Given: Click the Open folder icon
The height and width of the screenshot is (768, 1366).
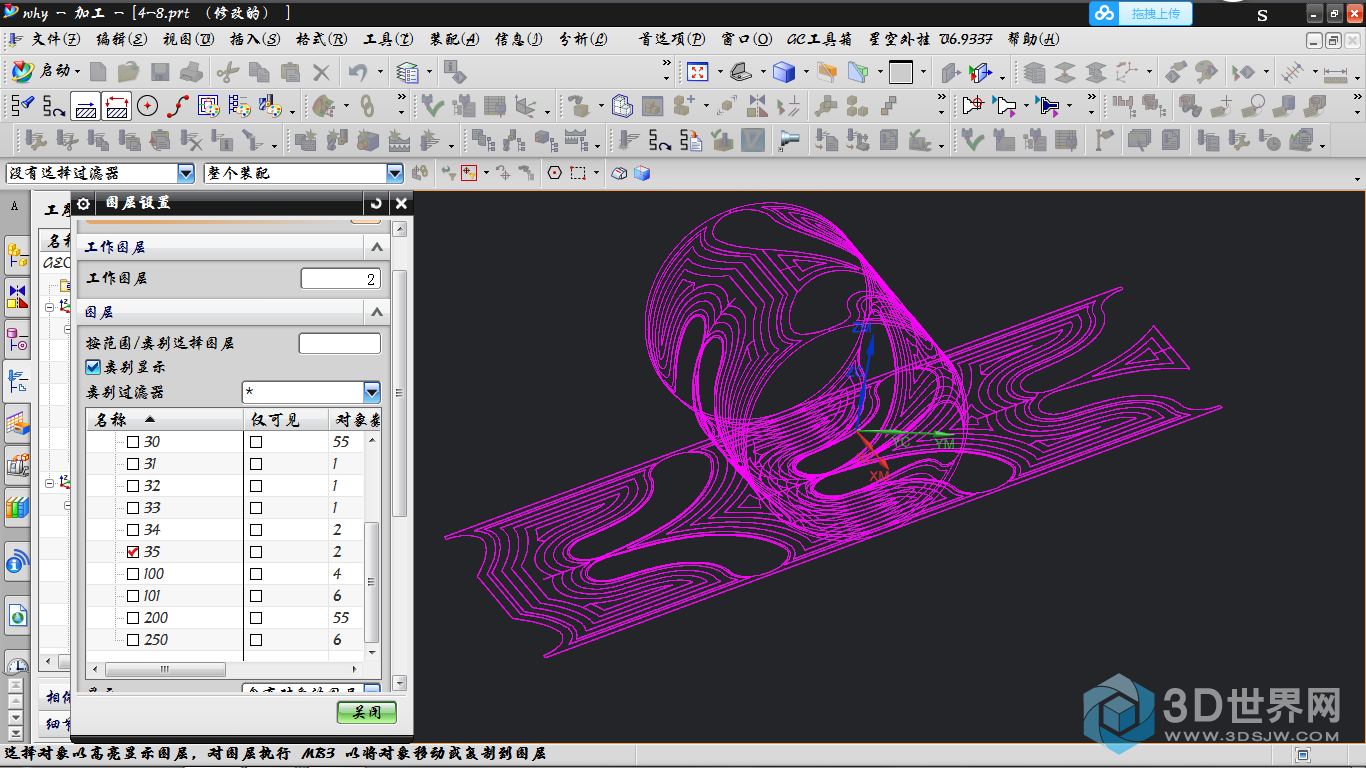Looking at the screenshot, I should (129, 72).
